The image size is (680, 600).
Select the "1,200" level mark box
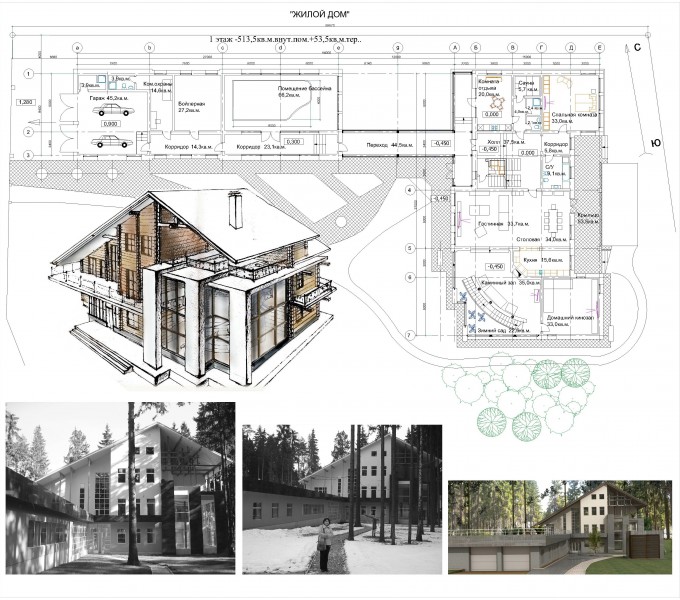tap(26, 102)
